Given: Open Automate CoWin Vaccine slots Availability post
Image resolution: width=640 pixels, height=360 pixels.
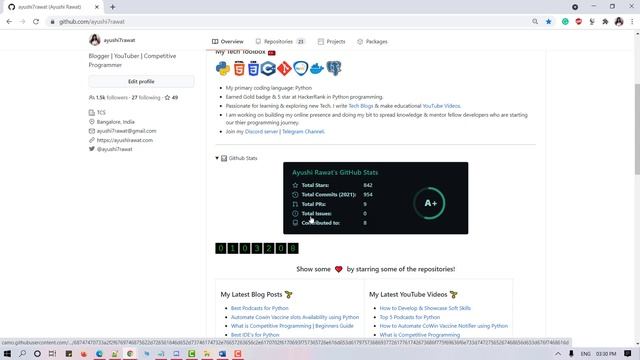Looking at the screenshot, I should [x=295, y=317].
